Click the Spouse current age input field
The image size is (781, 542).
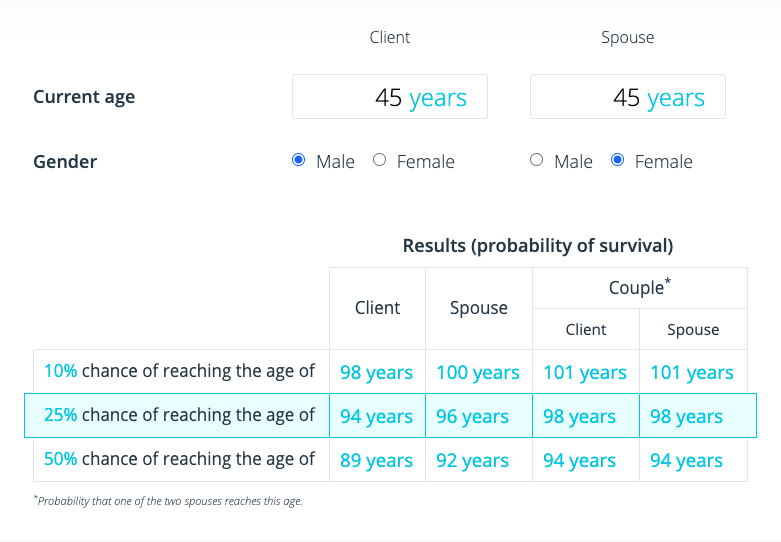click(627, 97)
